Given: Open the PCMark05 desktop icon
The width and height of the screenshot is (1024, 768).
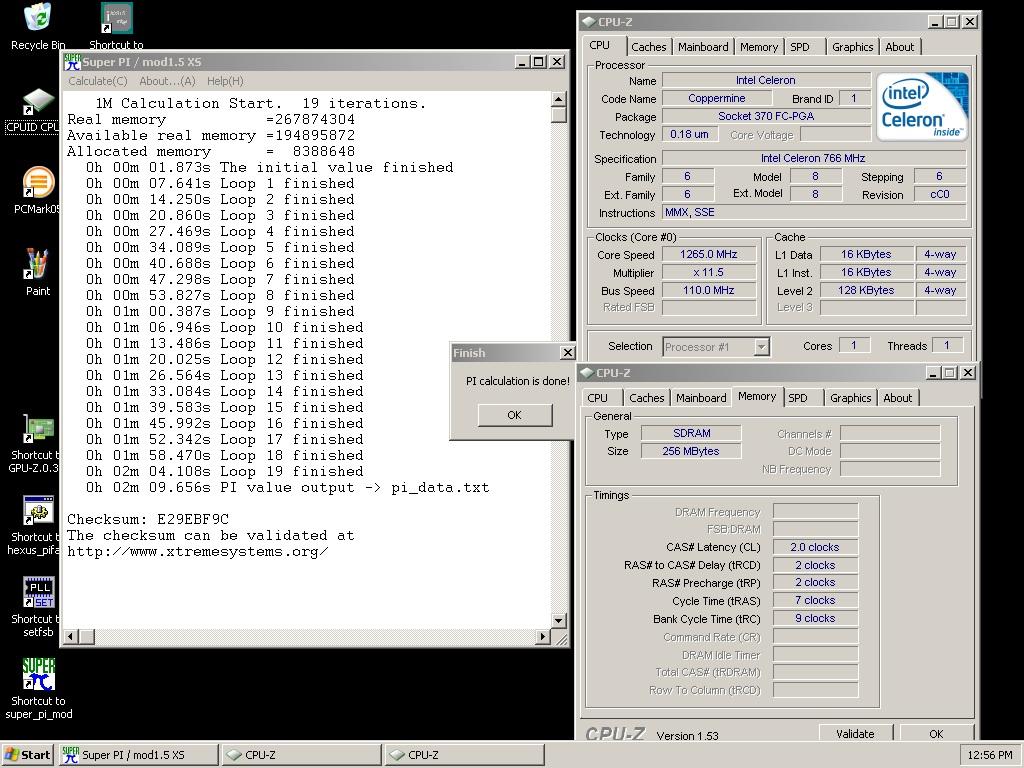Looking at the screenshot, I should pyautogui.click(x=38, y=183).
